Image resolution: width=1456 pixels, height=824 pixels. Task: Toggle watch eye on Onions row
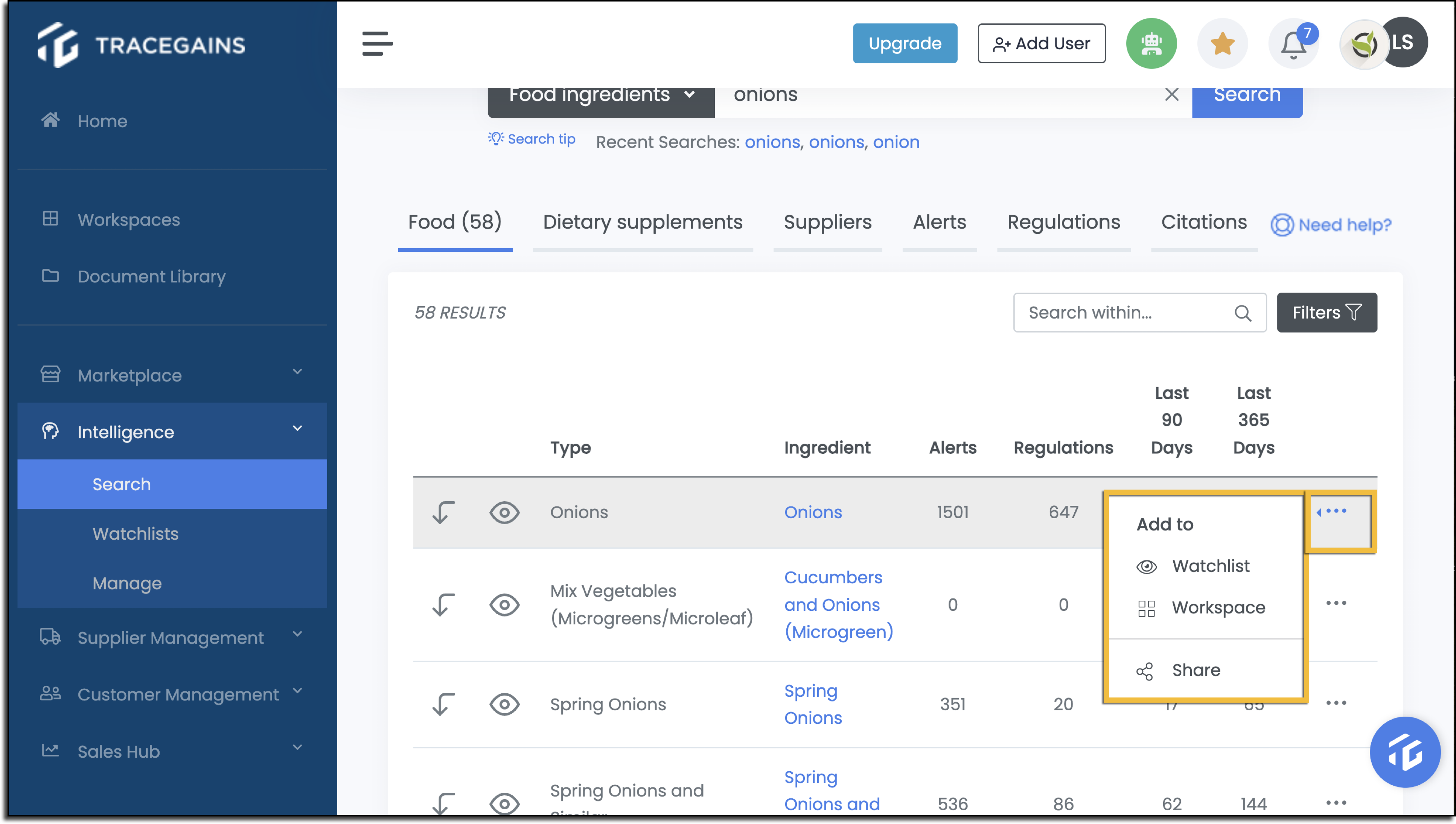(x=505, y=512)
